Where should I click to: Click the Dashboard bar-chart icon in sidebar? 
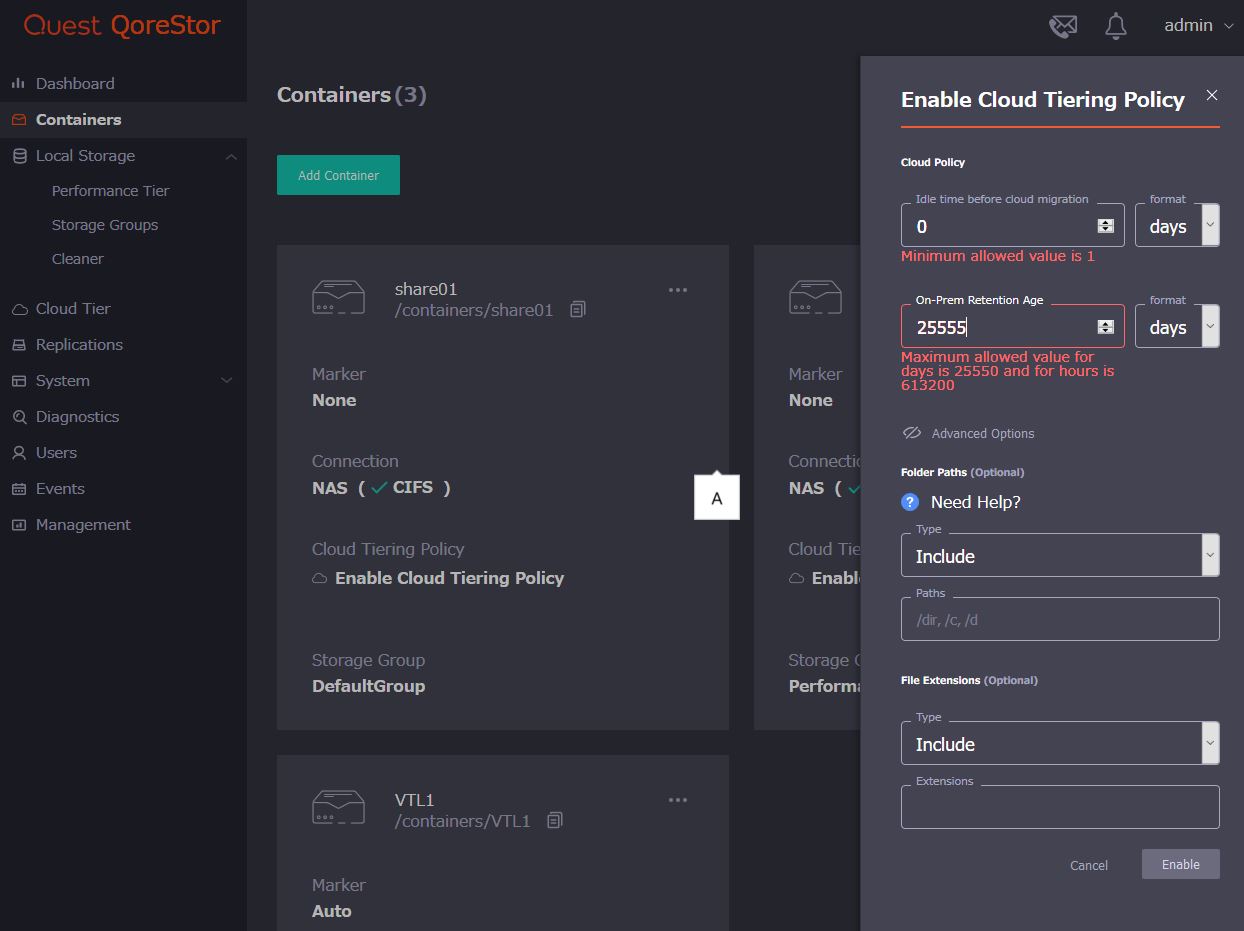18,83
